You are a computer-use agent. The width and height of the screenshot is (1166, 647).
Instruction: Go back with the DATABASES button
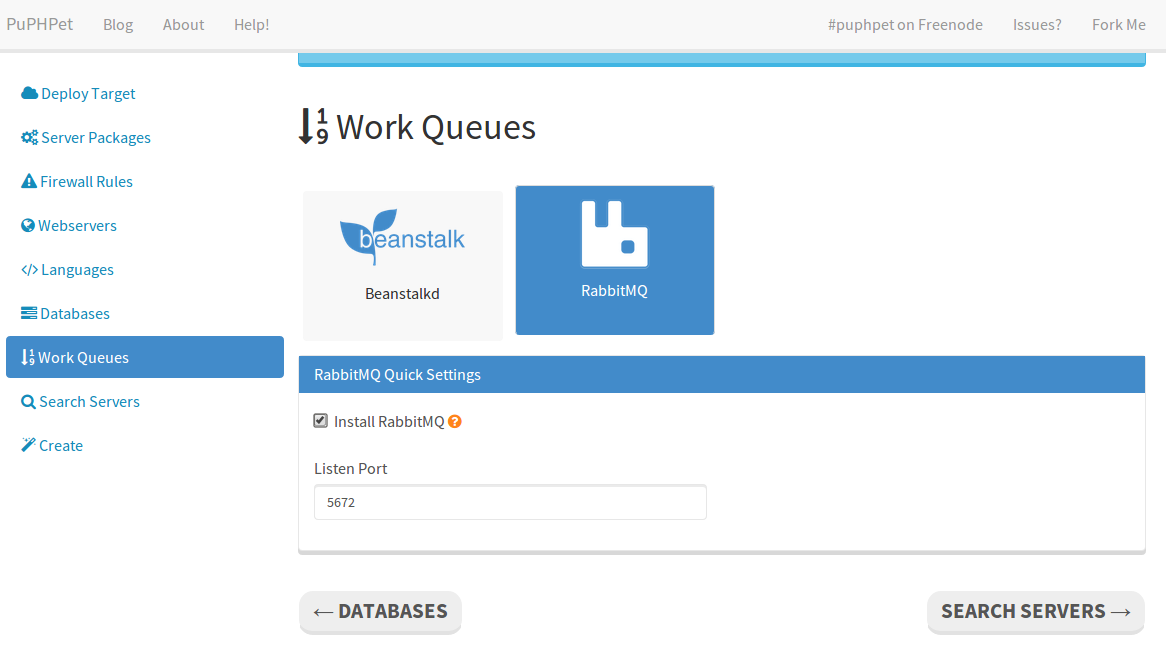(x=380, y=611)
